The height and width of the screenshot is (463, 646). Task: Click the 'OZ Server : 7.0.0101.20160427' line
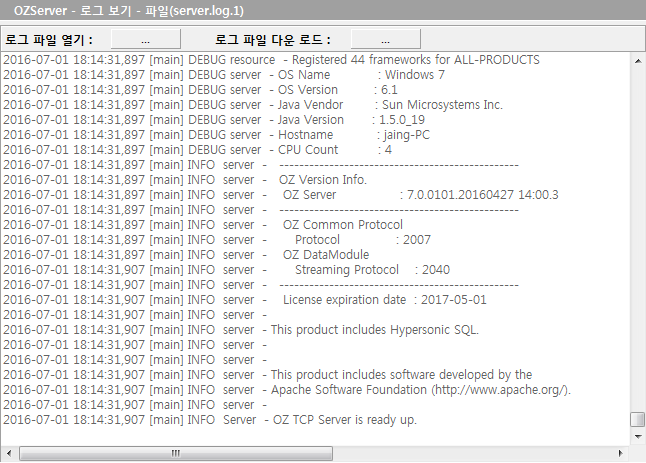(281, 194)
